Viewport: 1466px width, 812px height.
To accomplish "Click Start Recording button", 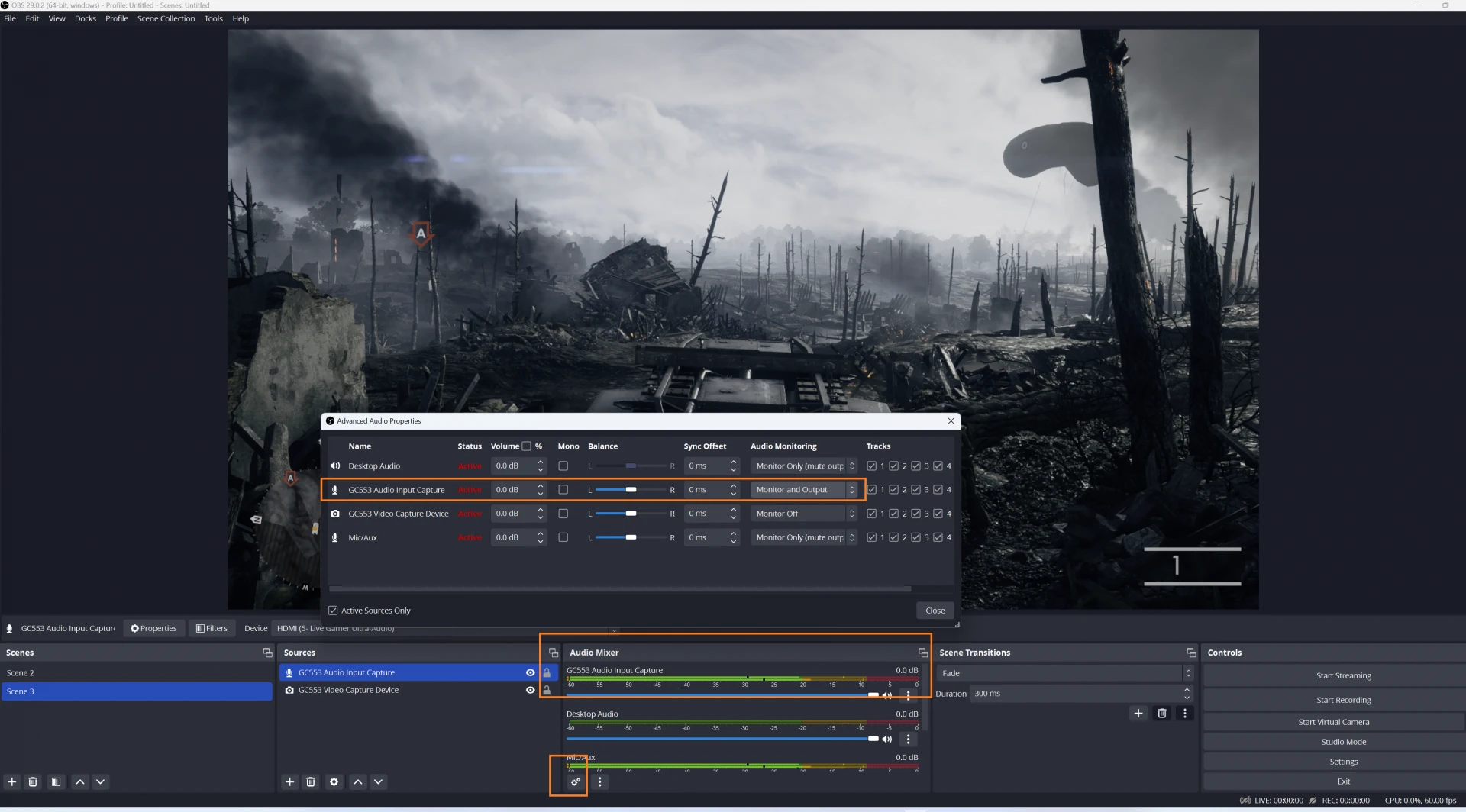I will click(1343, 700).
